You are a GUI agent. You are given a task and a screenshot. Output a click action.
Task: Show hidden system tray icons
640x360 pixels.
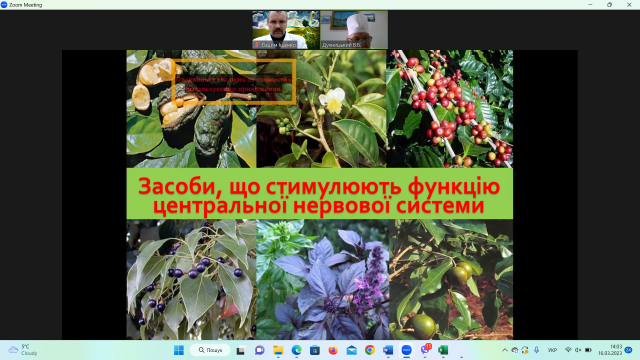[505, 350]
